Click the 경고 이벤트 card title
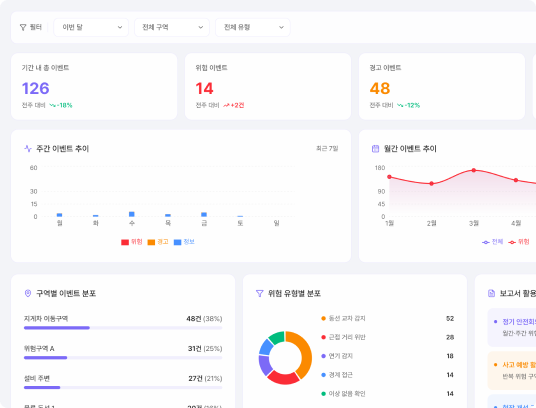The width and height of the screenshot is (536, 408). [x=385, y=68]
